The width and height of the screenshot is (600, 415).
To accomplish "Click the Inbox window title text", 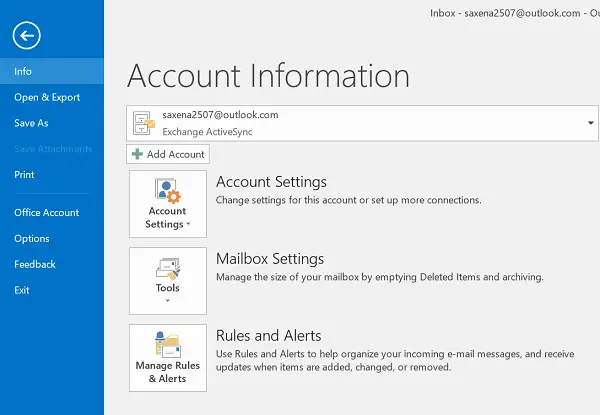I will pyautogui.click(x=515, y=13).
